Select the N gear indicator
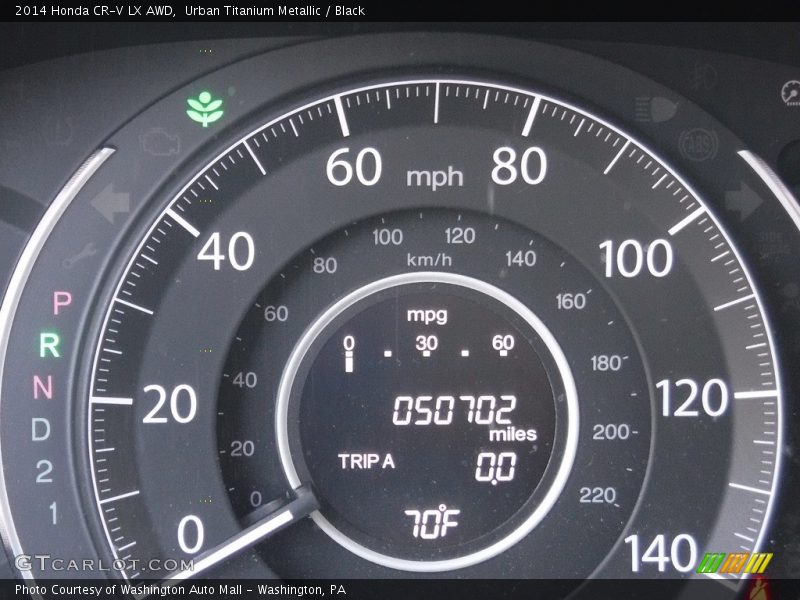 point(43,387)
